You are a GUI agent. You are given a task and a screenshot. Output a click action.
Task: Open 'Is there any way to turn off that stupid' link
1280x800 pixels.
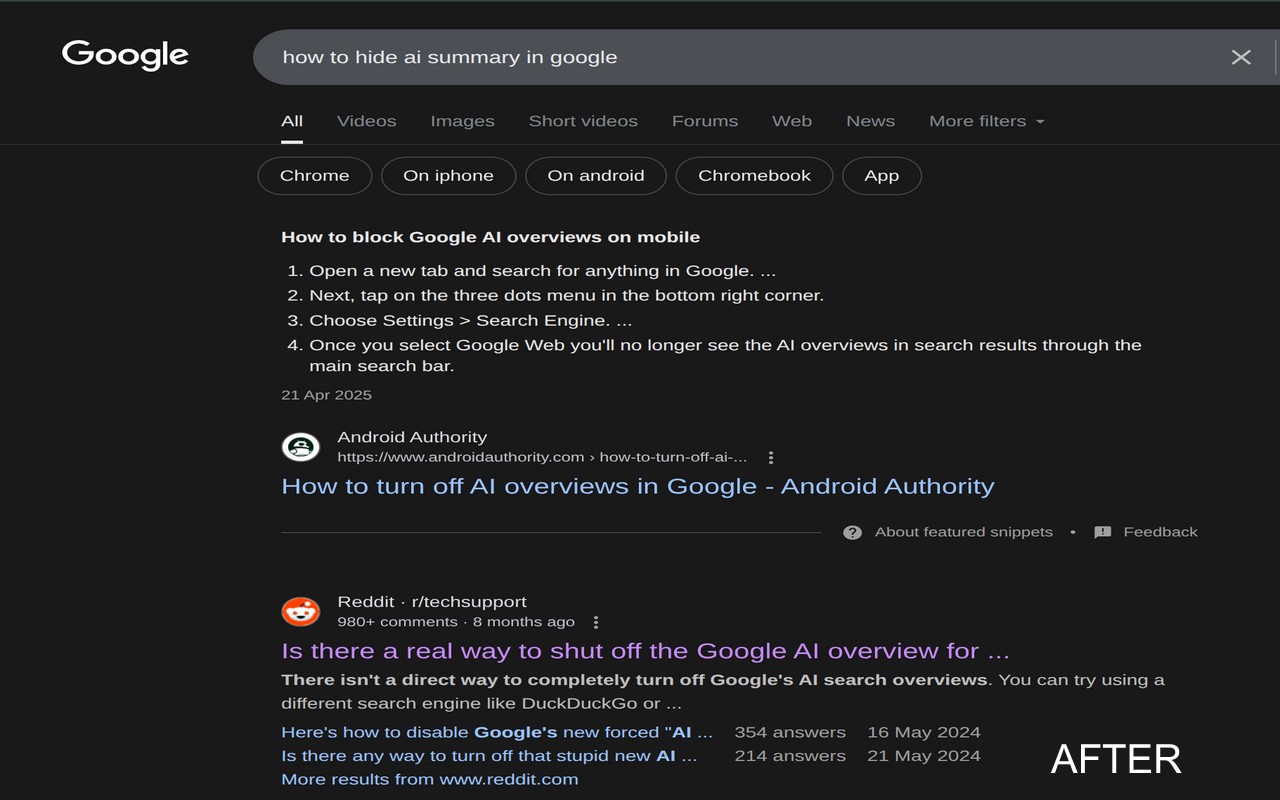(489, 756)
